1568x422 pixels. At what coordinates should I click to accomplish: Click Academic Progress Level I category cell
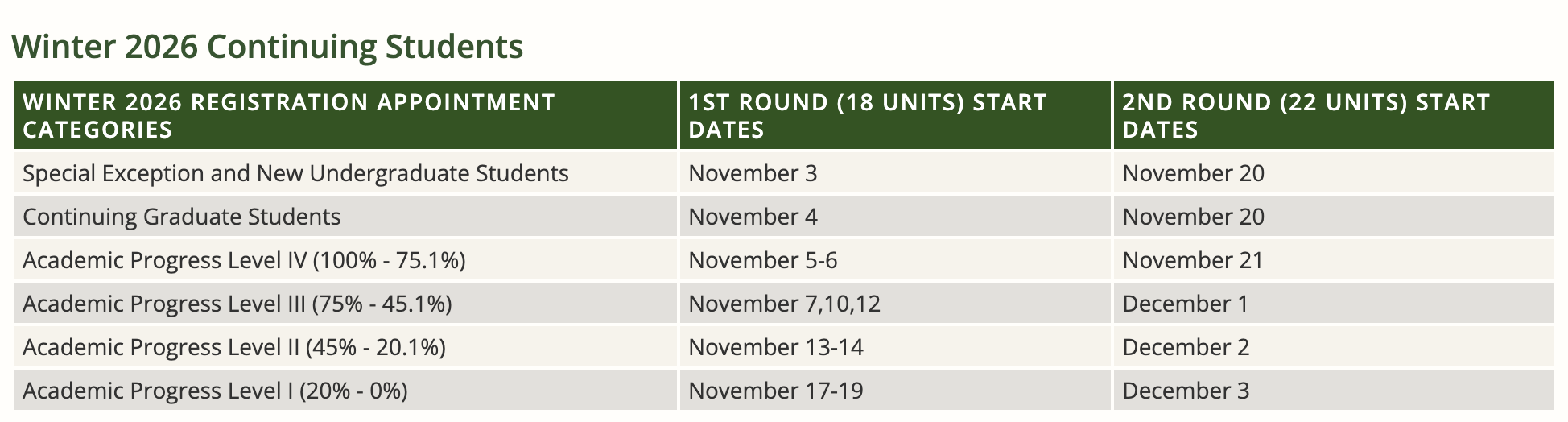(215, 391)
